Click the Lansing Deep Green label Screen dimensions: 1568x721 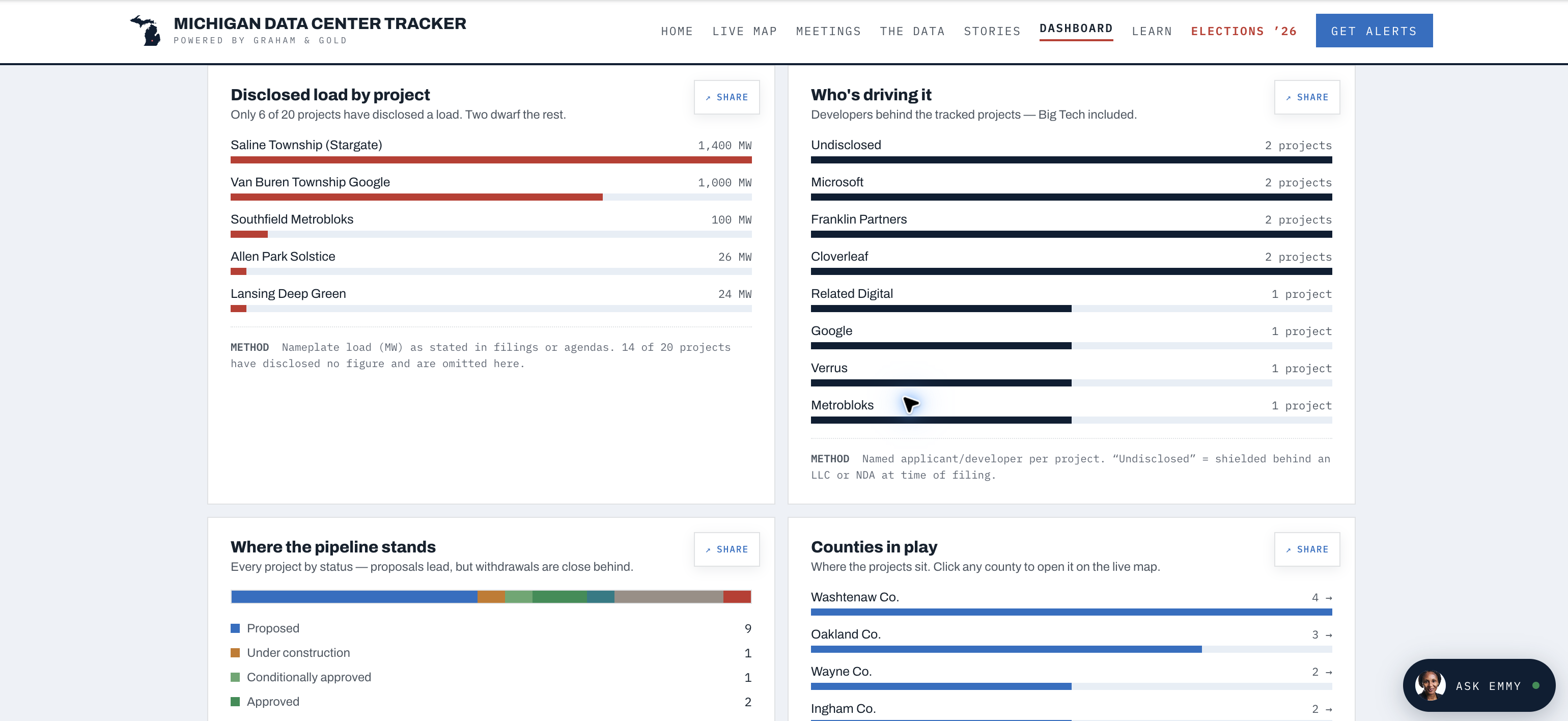(288, 293)
